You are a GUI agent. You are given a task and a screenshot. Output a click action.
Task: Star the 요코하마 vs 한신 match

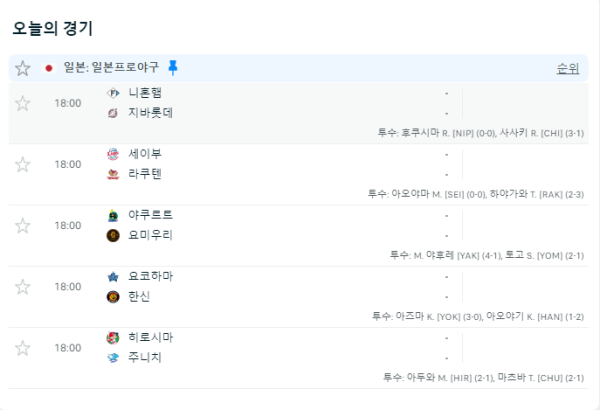[x=23, y=287]
